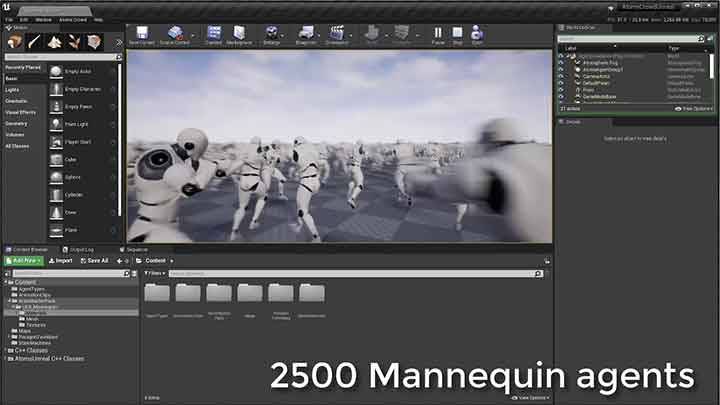Viewport: 720px width, 405px height.
Task: Click the Unreal Engine logo icon
Action: (x=6, y=7)
